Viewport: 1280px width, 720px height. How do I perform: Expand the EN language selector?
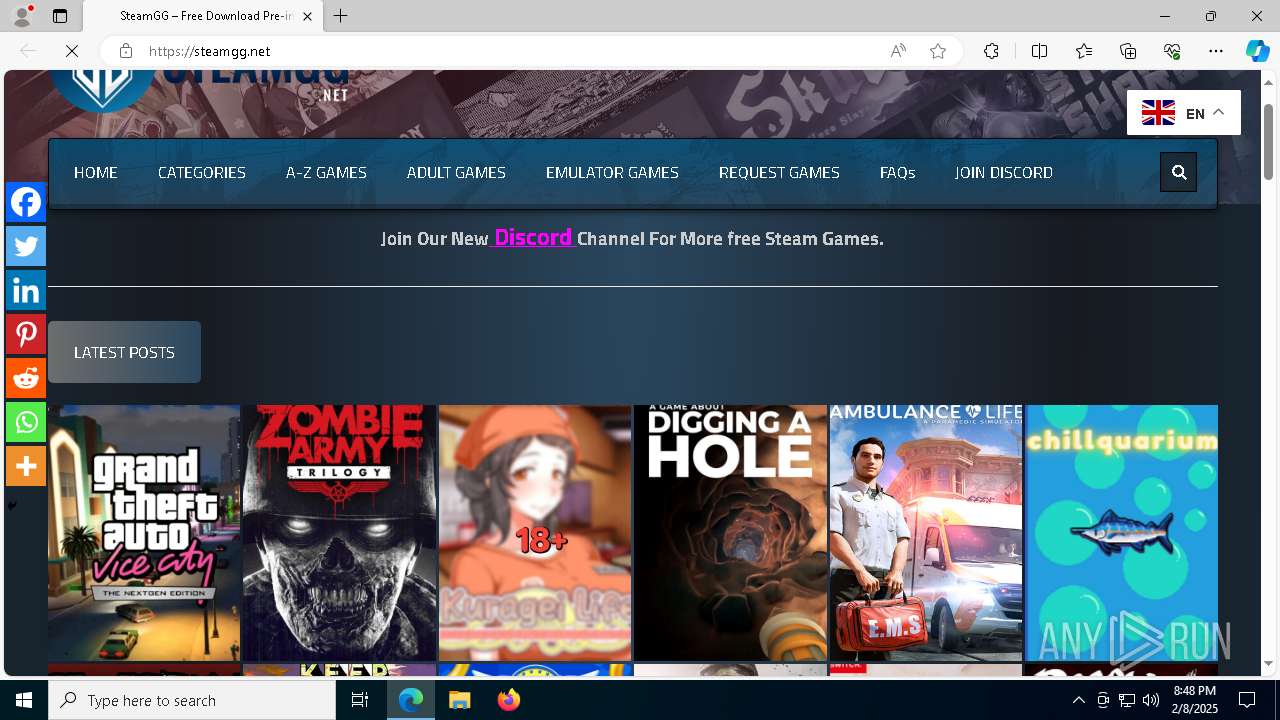[1184, 113]
